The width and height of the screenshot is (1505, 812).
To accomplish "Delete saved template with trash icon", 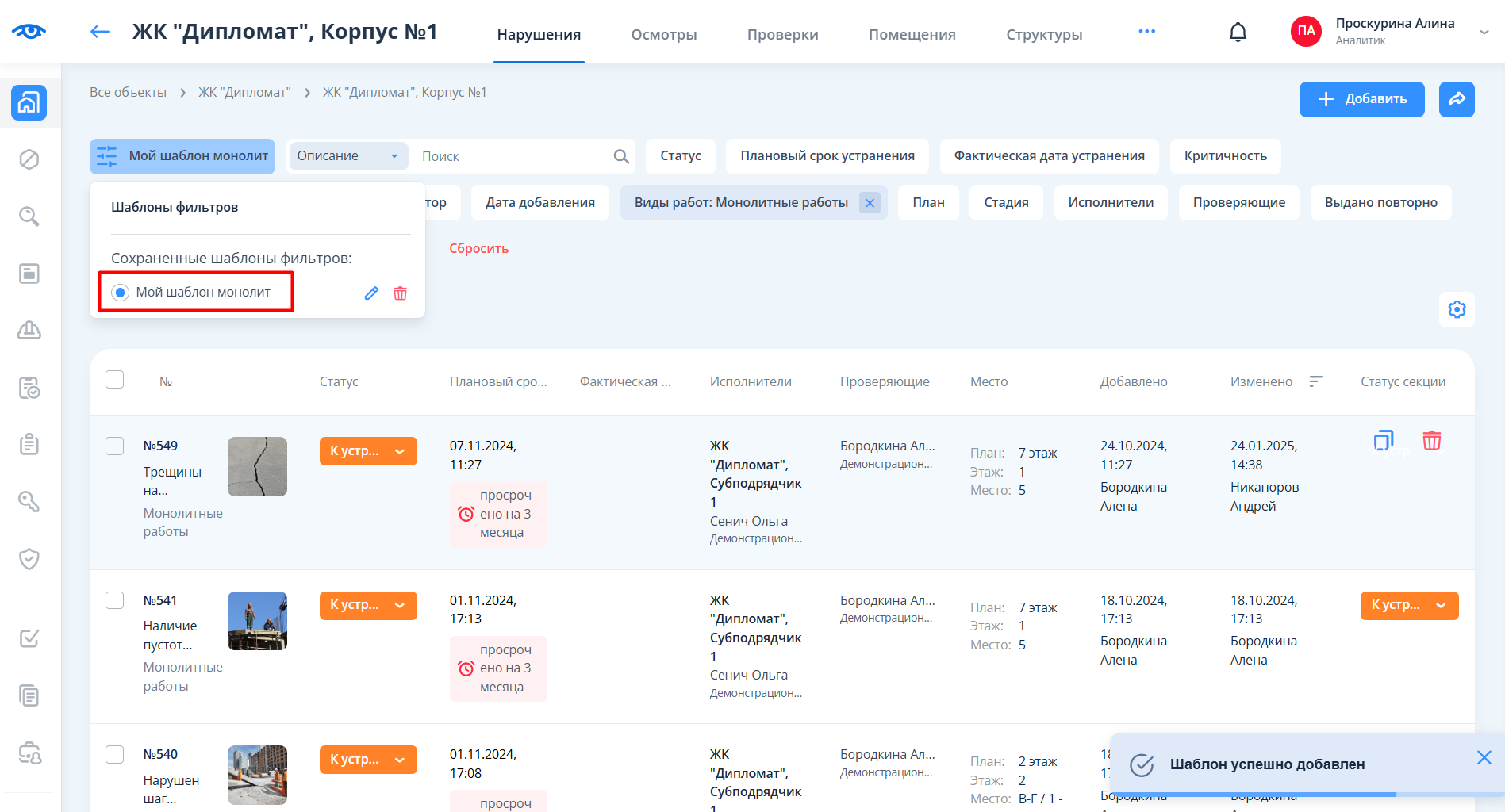I will coord(401,293).
